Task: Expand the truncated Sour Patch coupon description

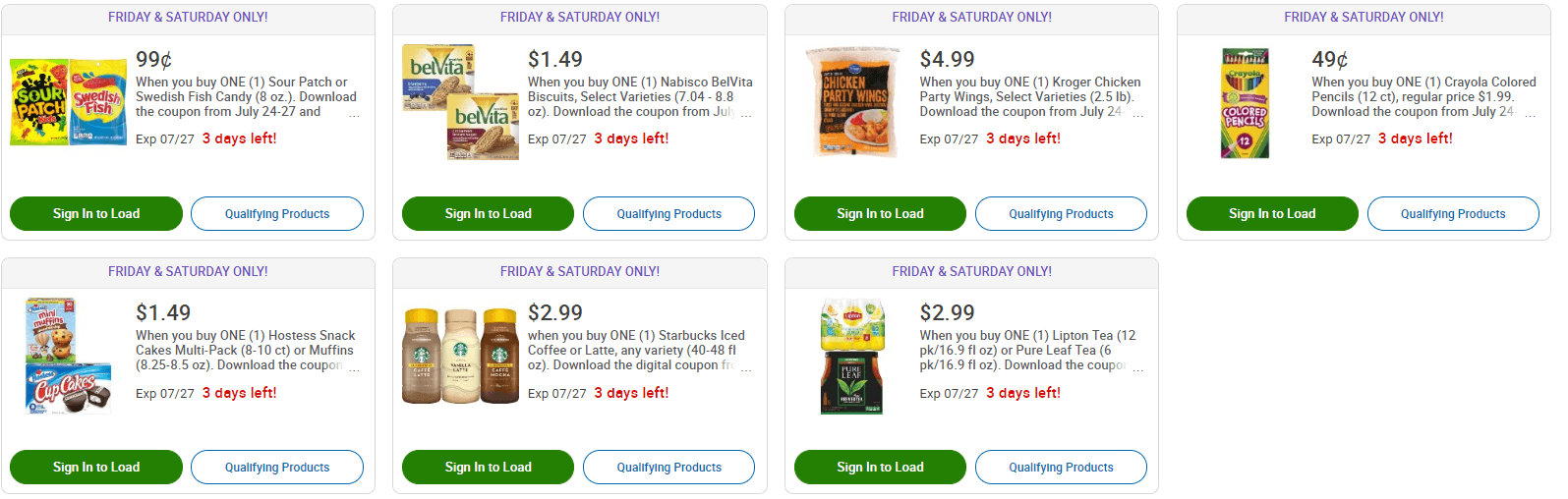Action: (354, 113)
